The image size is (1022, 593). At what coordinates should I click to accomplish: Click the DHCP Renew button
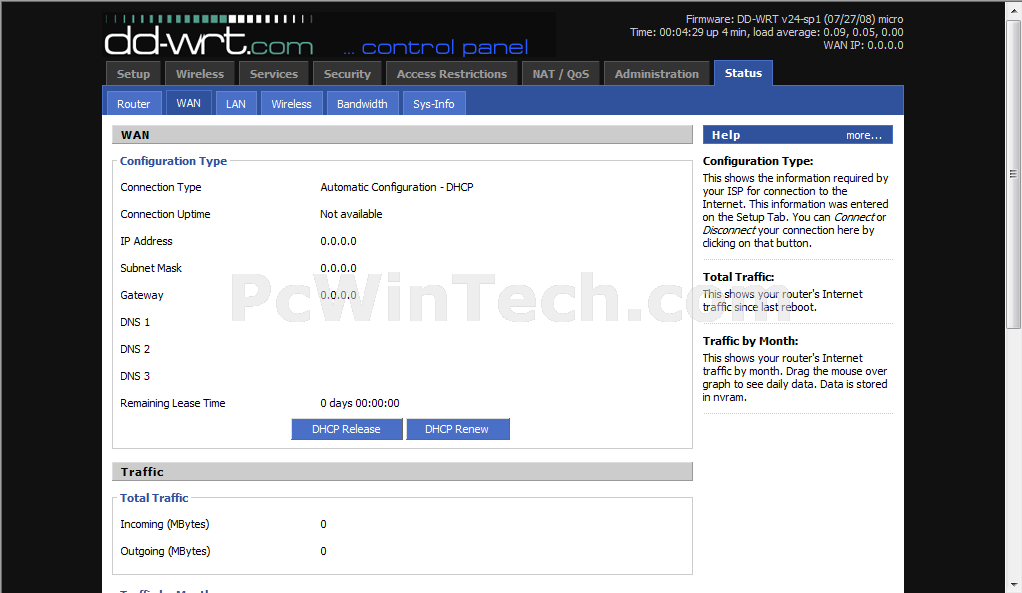tap(457, 429)
